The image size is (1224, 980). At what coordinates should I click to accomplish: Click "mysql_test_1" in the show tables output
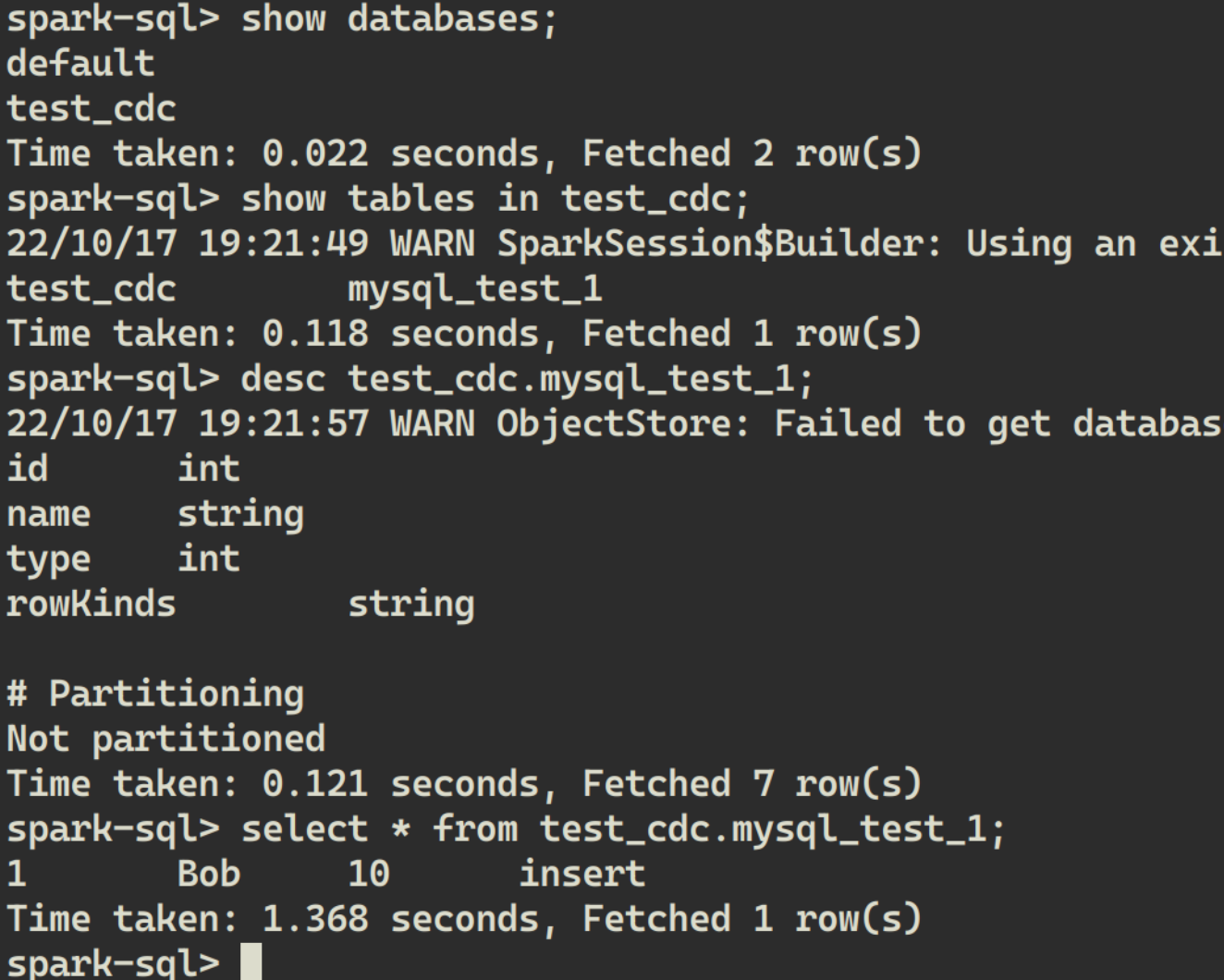point(474,289)
